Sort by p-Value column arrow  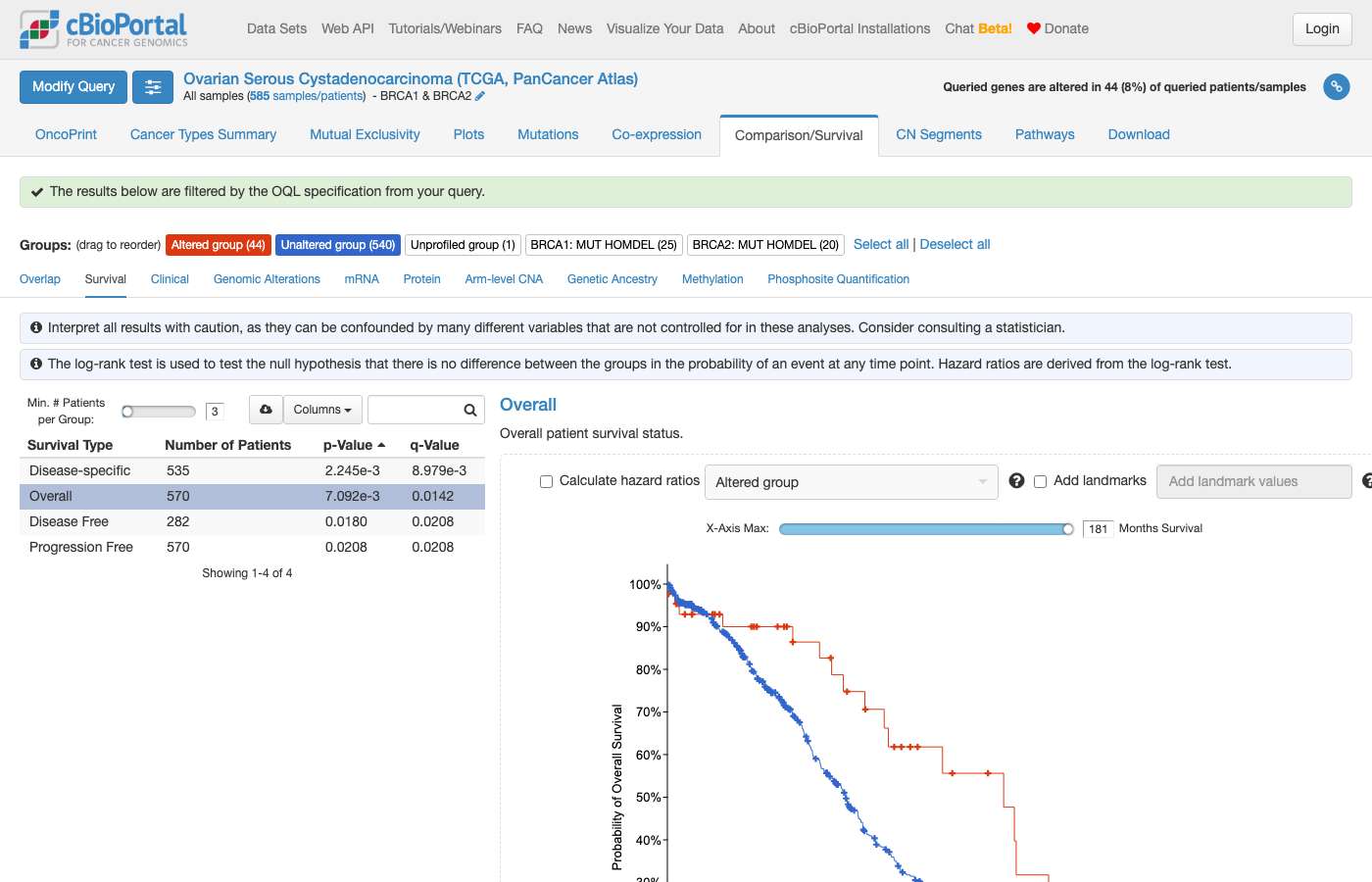[x=381, y=445]
